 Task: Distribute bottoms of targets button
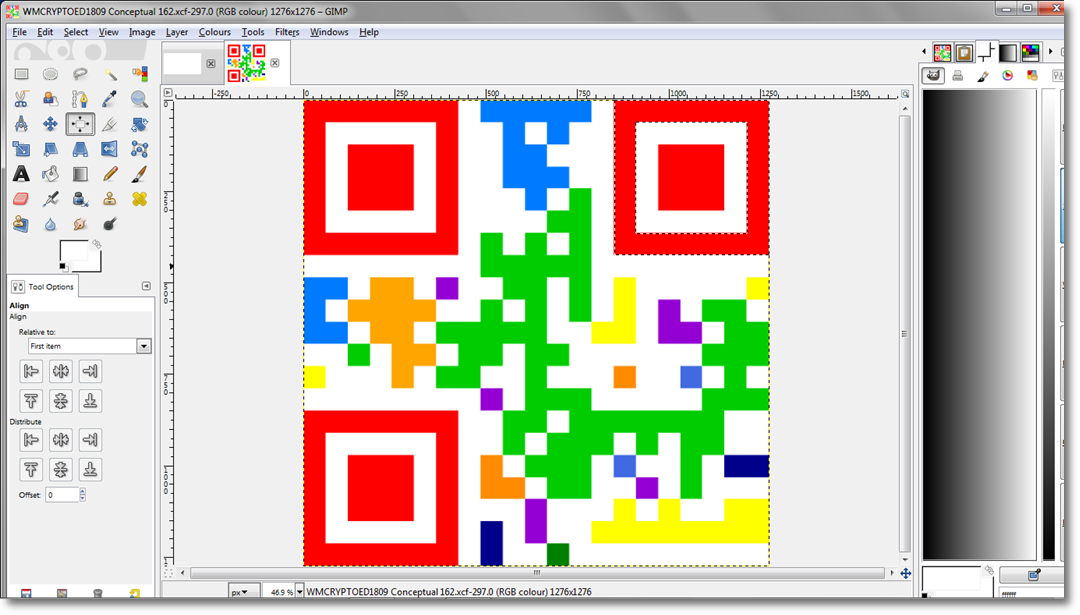[x=90, y=470]
